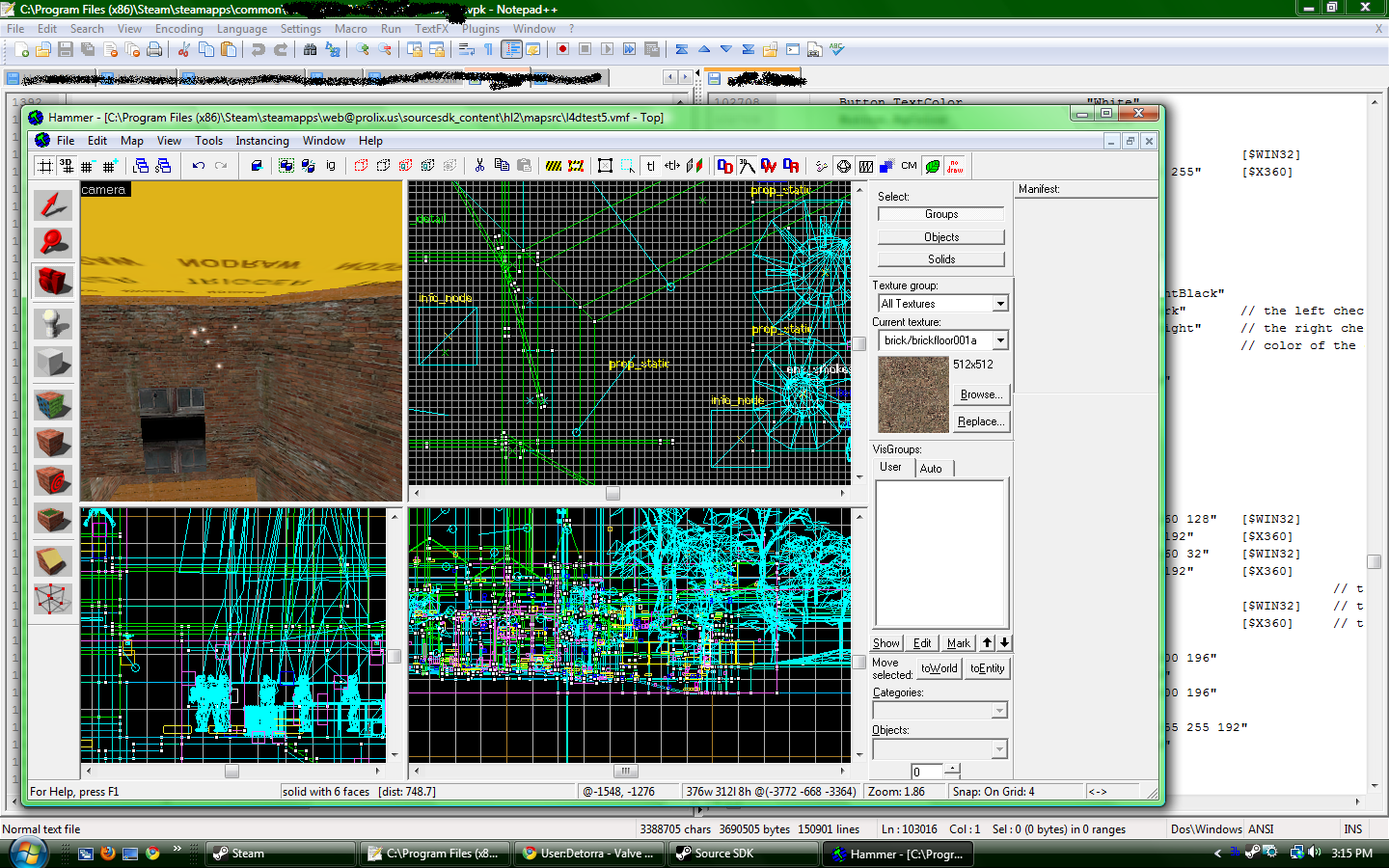Toggle texture lock (tl) button

pyautogui.click(x=651, y=166)
